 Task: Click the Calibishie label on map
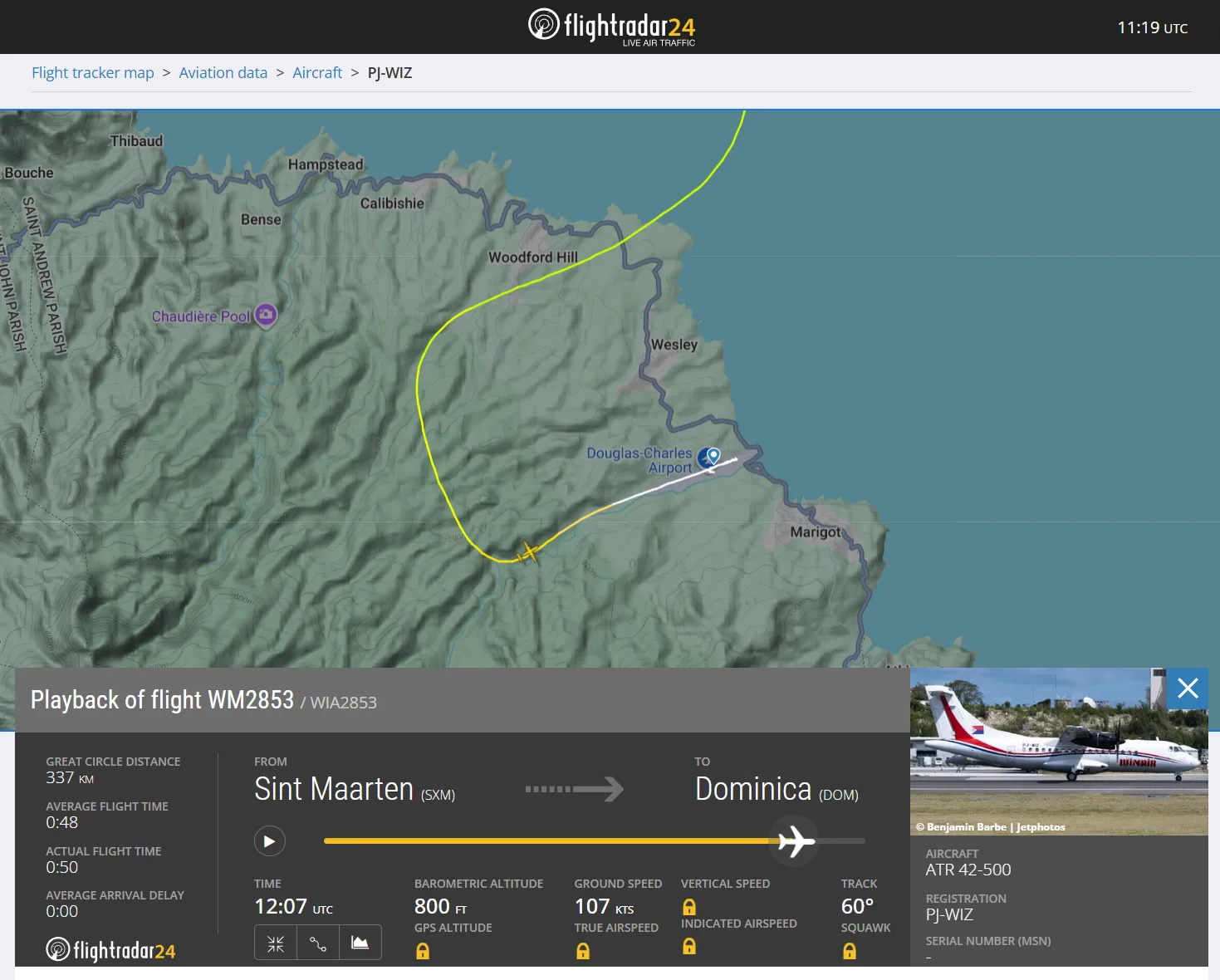click(392, 203)
